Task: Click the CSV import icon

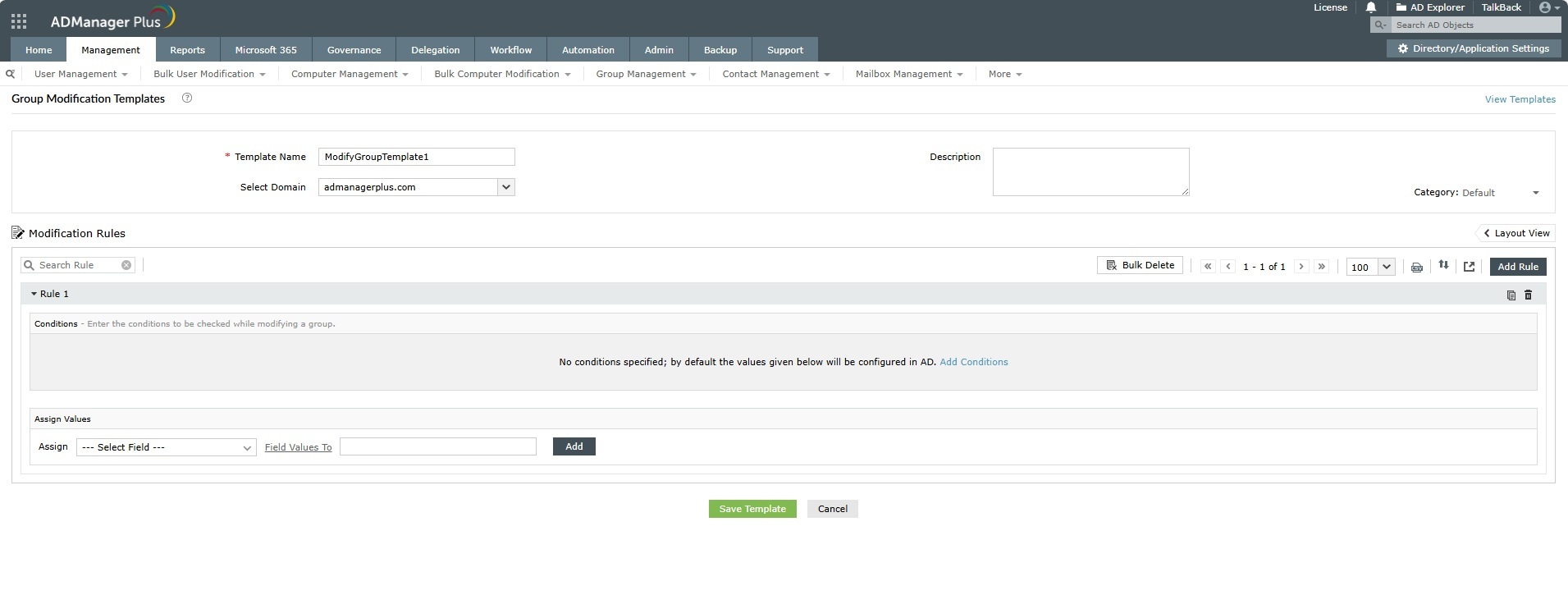Action: click(x=1416, y=267)
